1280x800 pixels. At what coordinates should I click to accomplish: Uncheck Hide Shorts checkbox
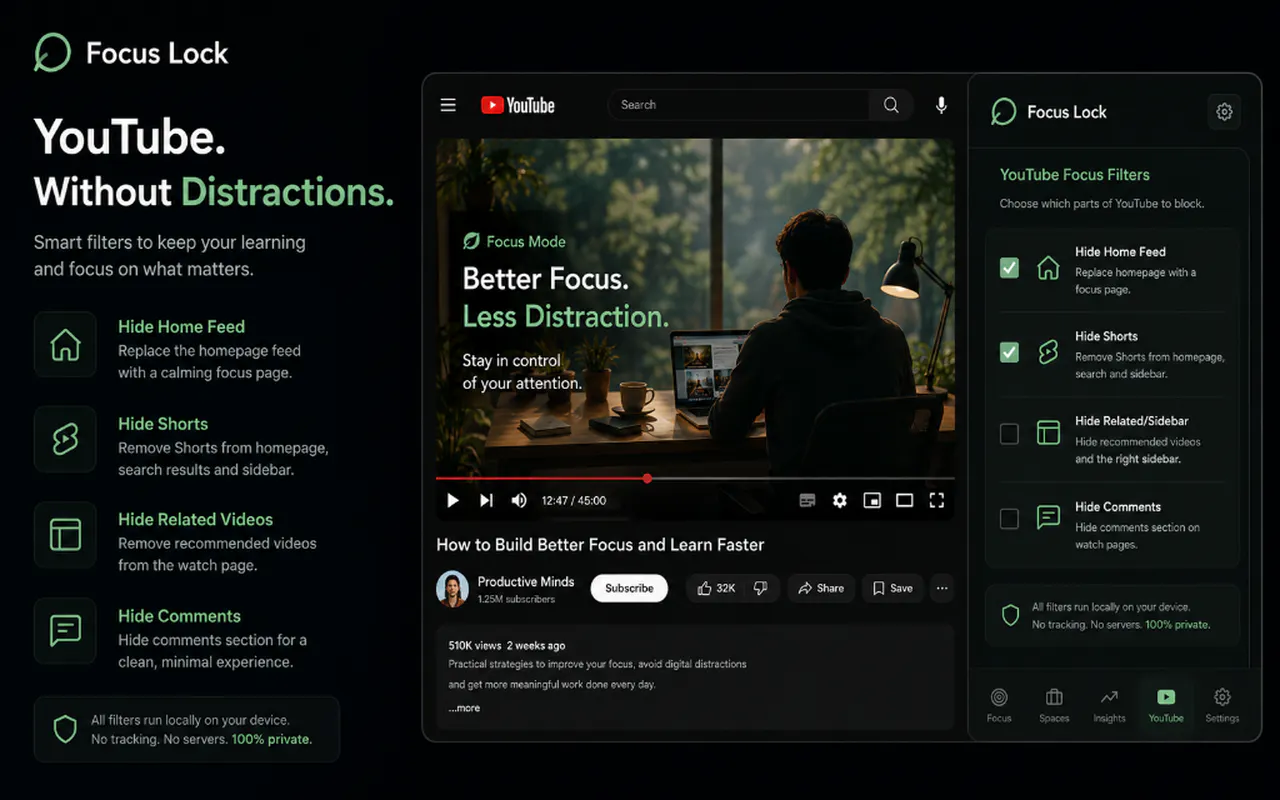[x=1009, y=352]
